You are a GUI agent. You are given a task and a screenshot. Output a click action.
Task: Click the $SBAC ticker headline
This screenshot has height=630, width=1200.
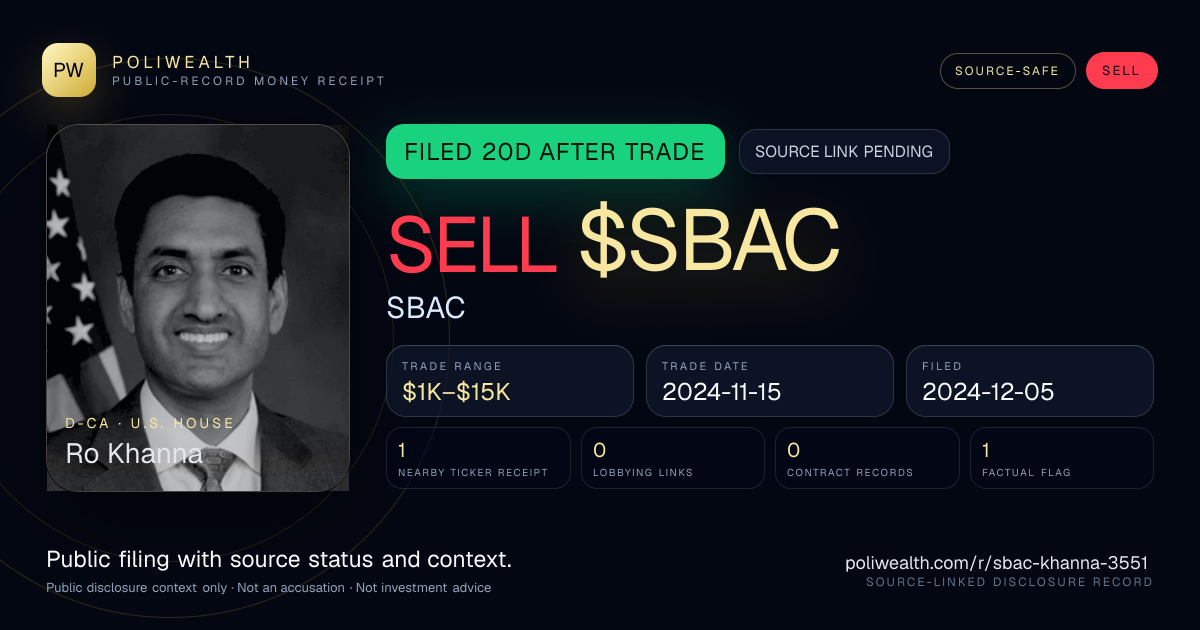coord(709,242)
